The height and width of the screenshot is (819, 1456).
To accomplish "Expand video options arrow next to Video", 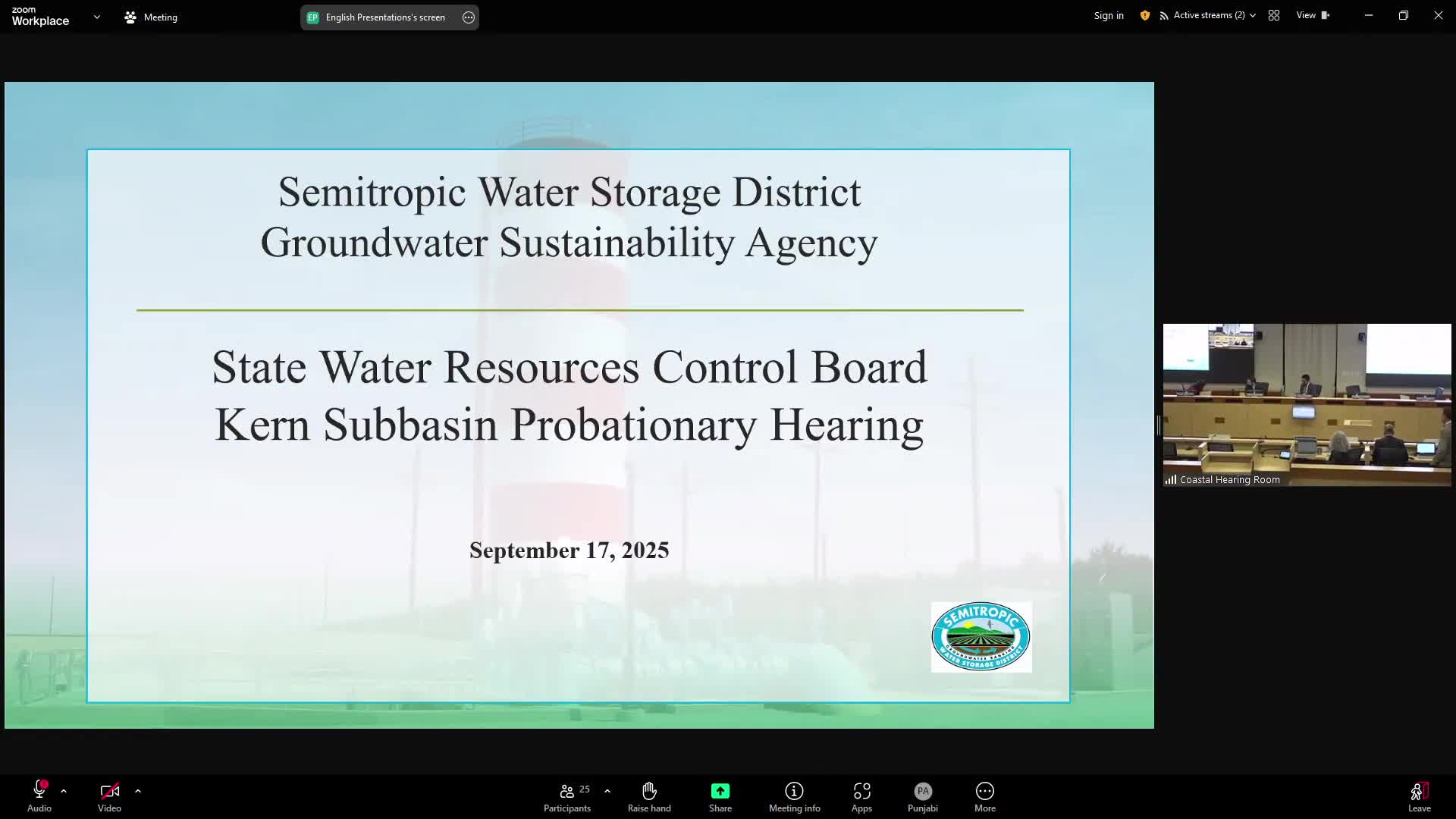I will point(138,791).
